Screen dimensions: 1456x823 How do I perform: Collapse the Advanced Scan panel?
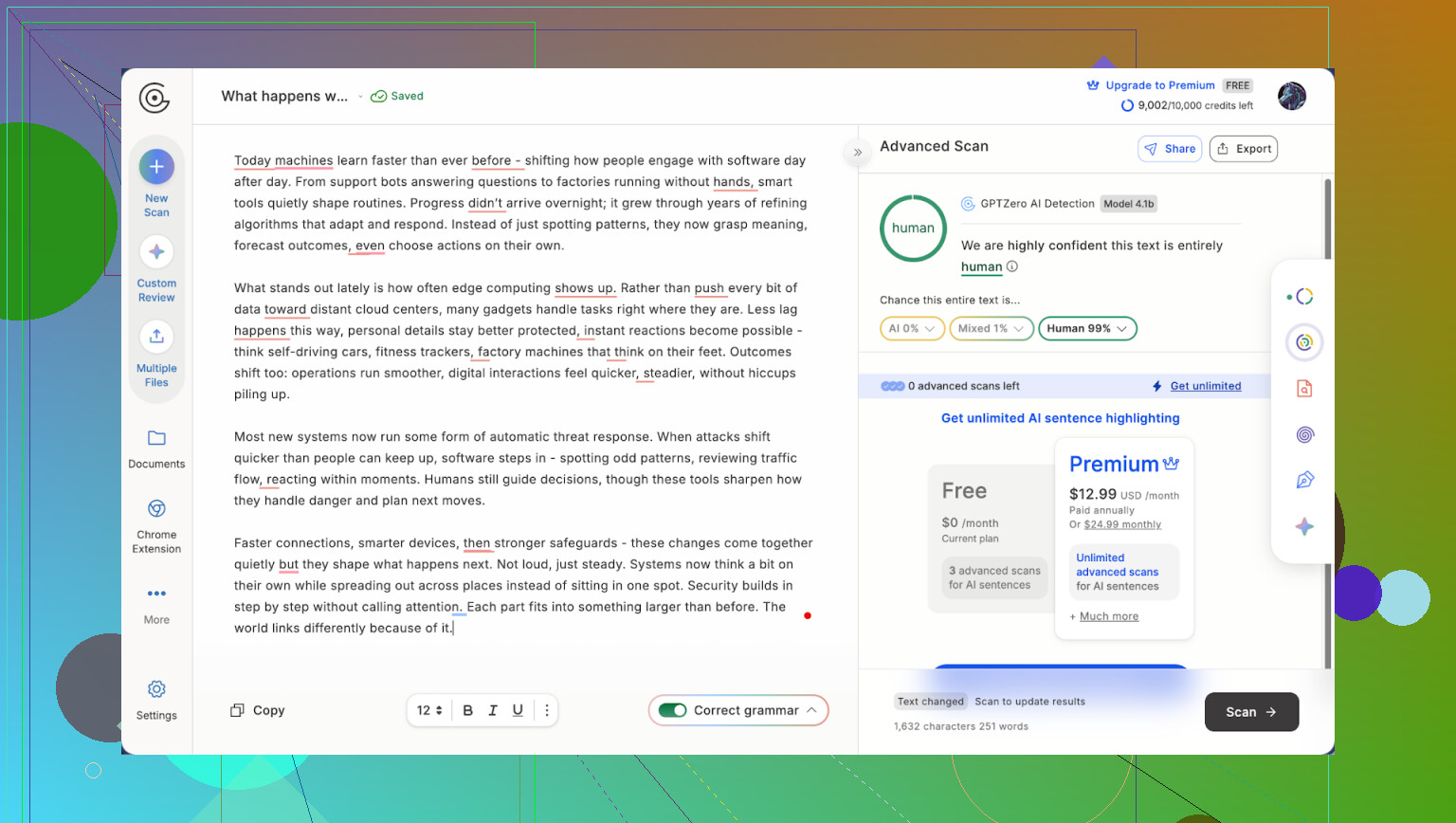point(858,152)
